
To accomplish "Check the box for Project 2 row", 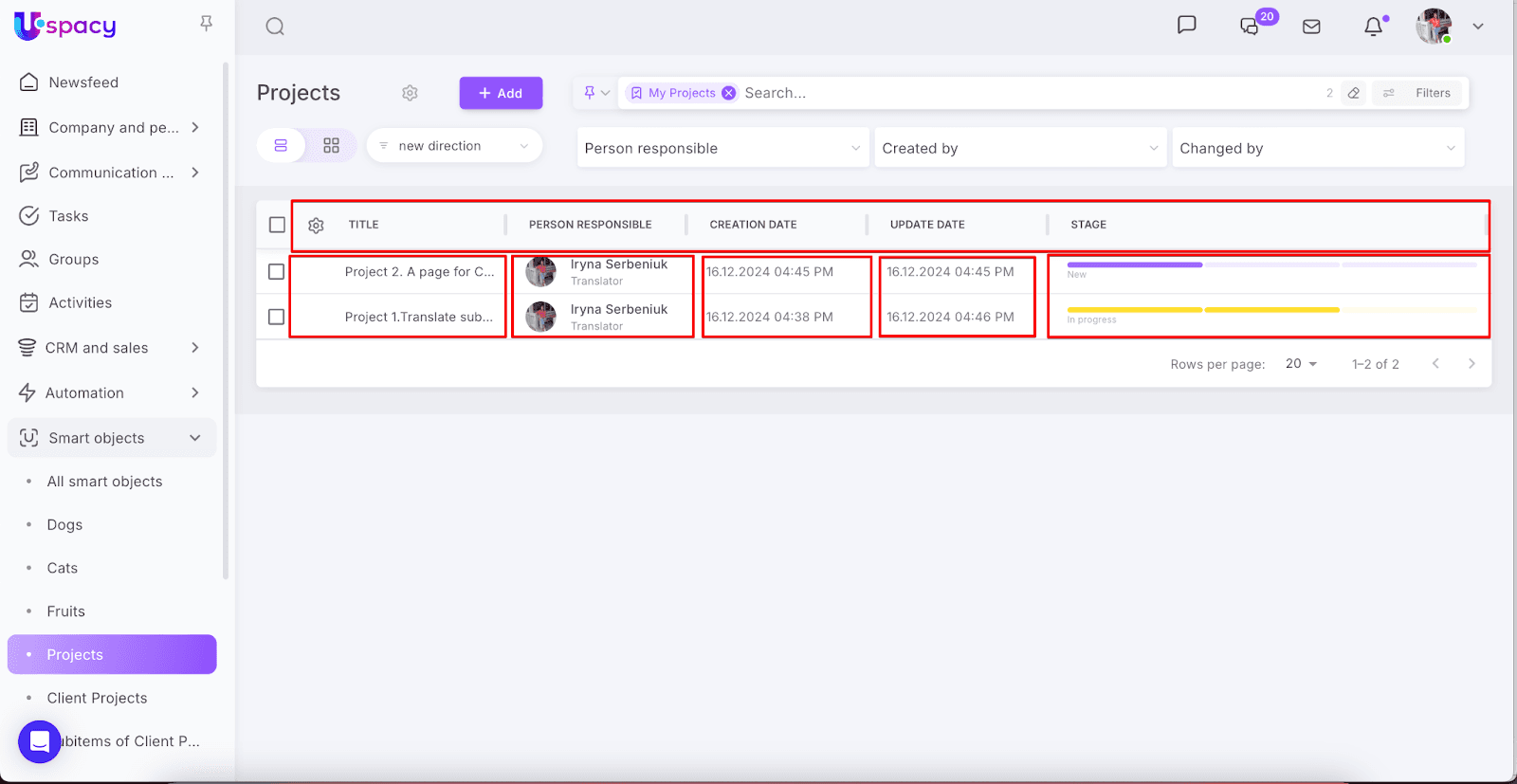I will click(x=276, y=272).
